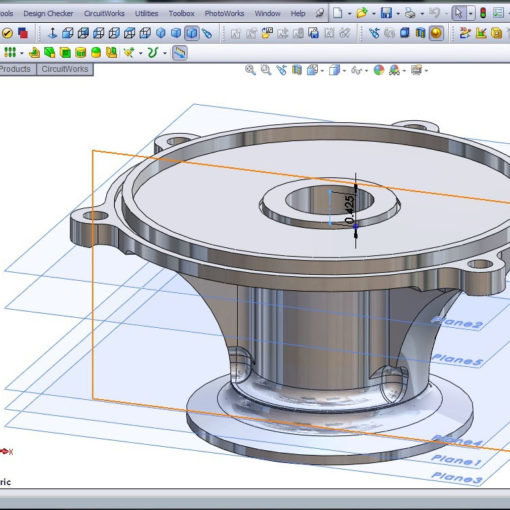Screen dimensions: 510x510
Task: Click the pushpin icon beside Help
Action: (x=319, y=13)
